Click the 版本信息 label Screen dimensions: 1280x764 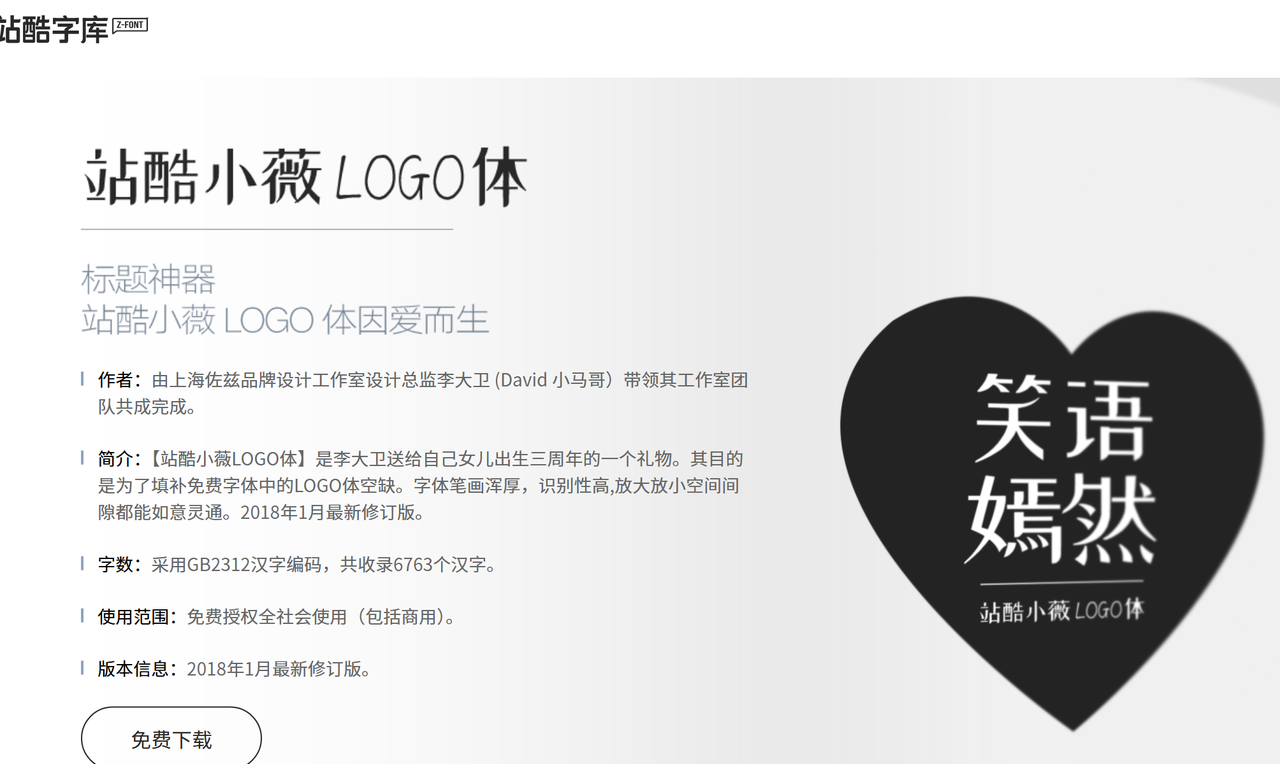pyautogui.click(x=132, y=668)
